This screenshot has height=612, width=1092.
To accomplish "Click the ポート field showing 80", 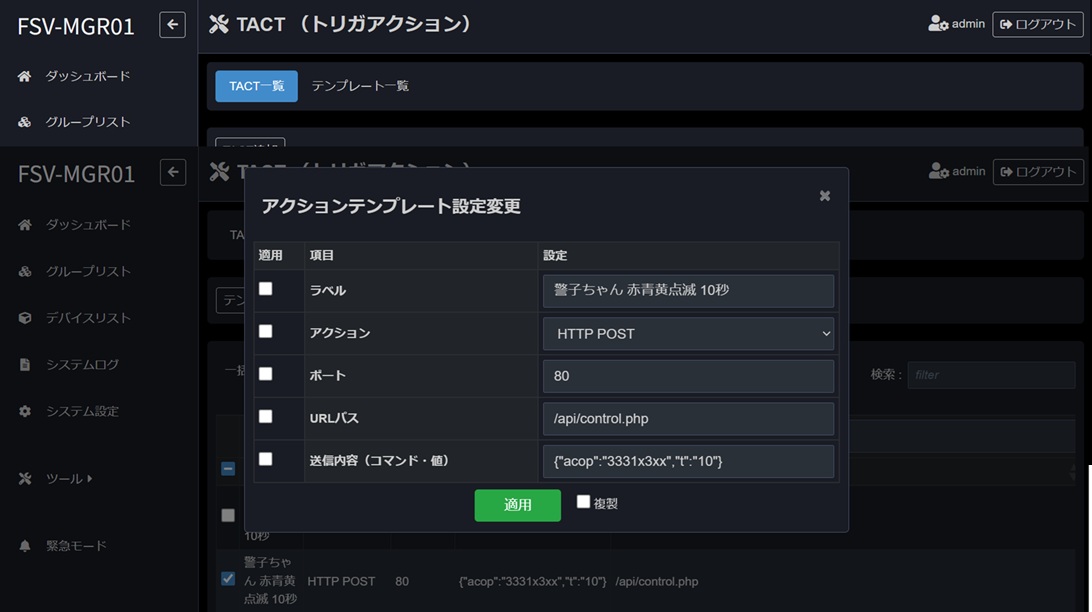I will click(688, 377).
